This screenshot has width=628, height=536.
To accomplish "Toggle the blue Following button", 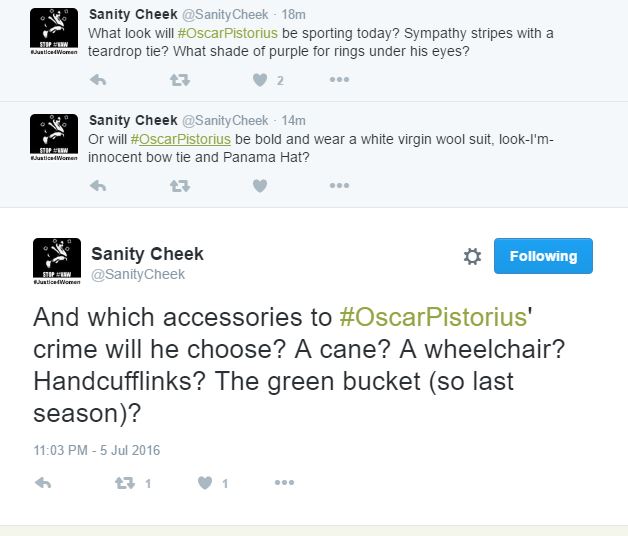I will (x=543, y=256).
